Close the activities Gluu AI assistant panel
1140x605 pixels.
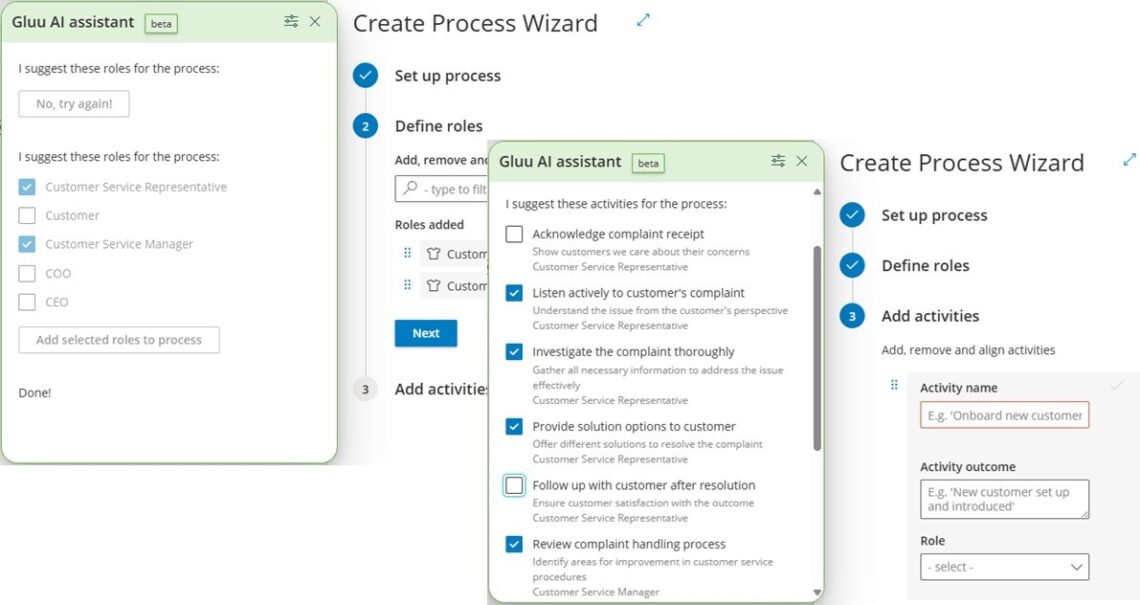[802, 161]
